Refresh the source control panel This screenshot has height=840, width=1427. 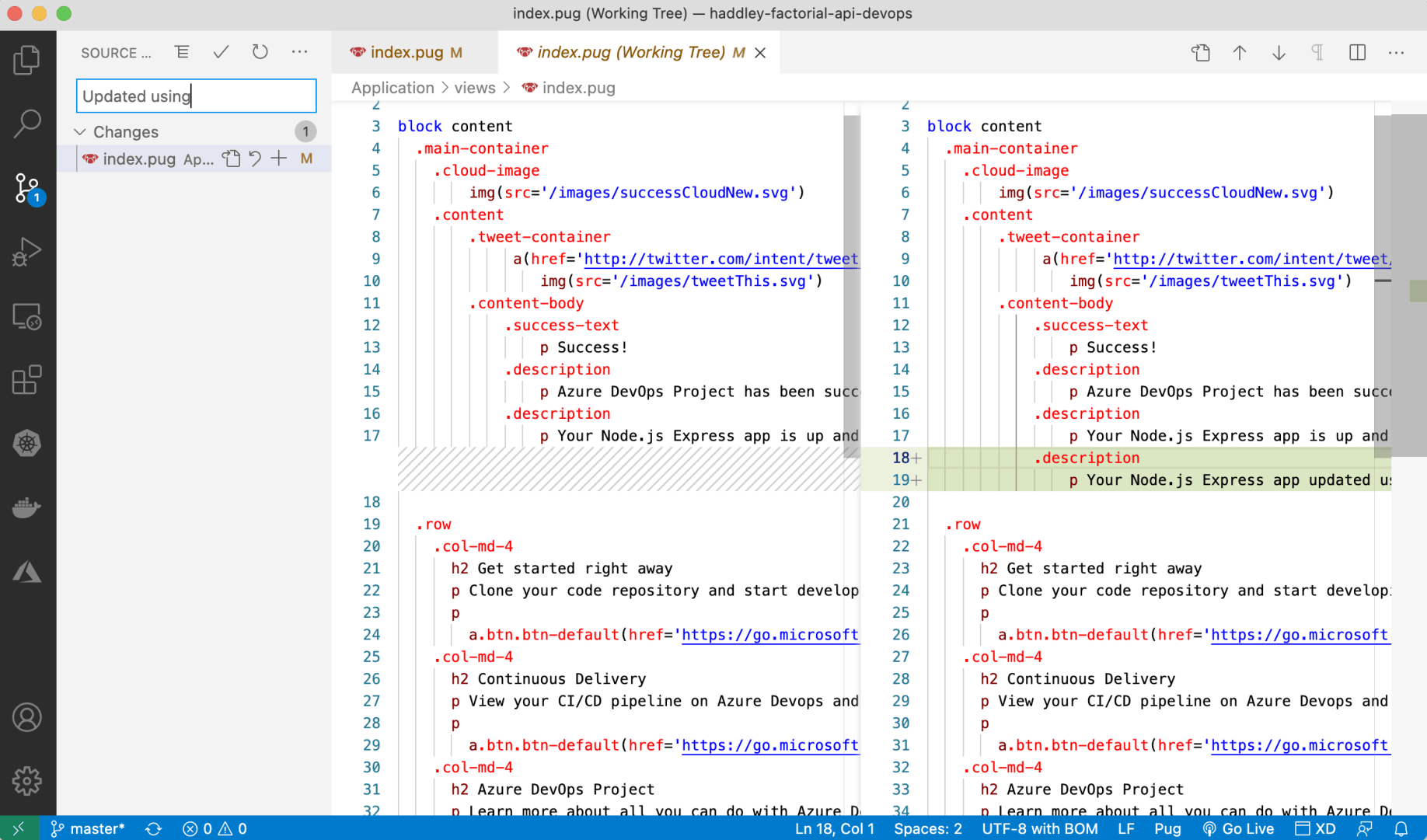[x=260, y=52]
